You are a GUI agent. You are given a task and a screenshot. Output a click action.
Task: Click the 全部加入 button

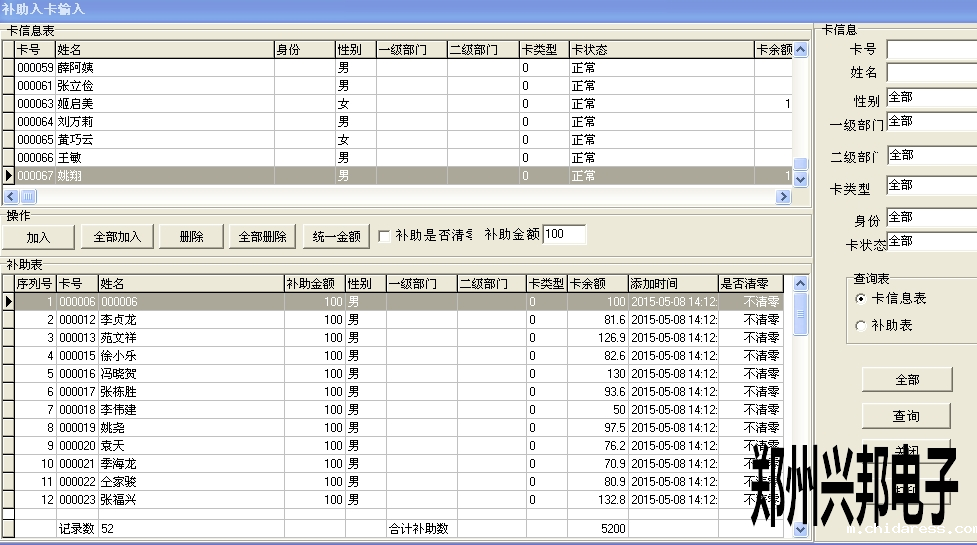coord(117,237)
